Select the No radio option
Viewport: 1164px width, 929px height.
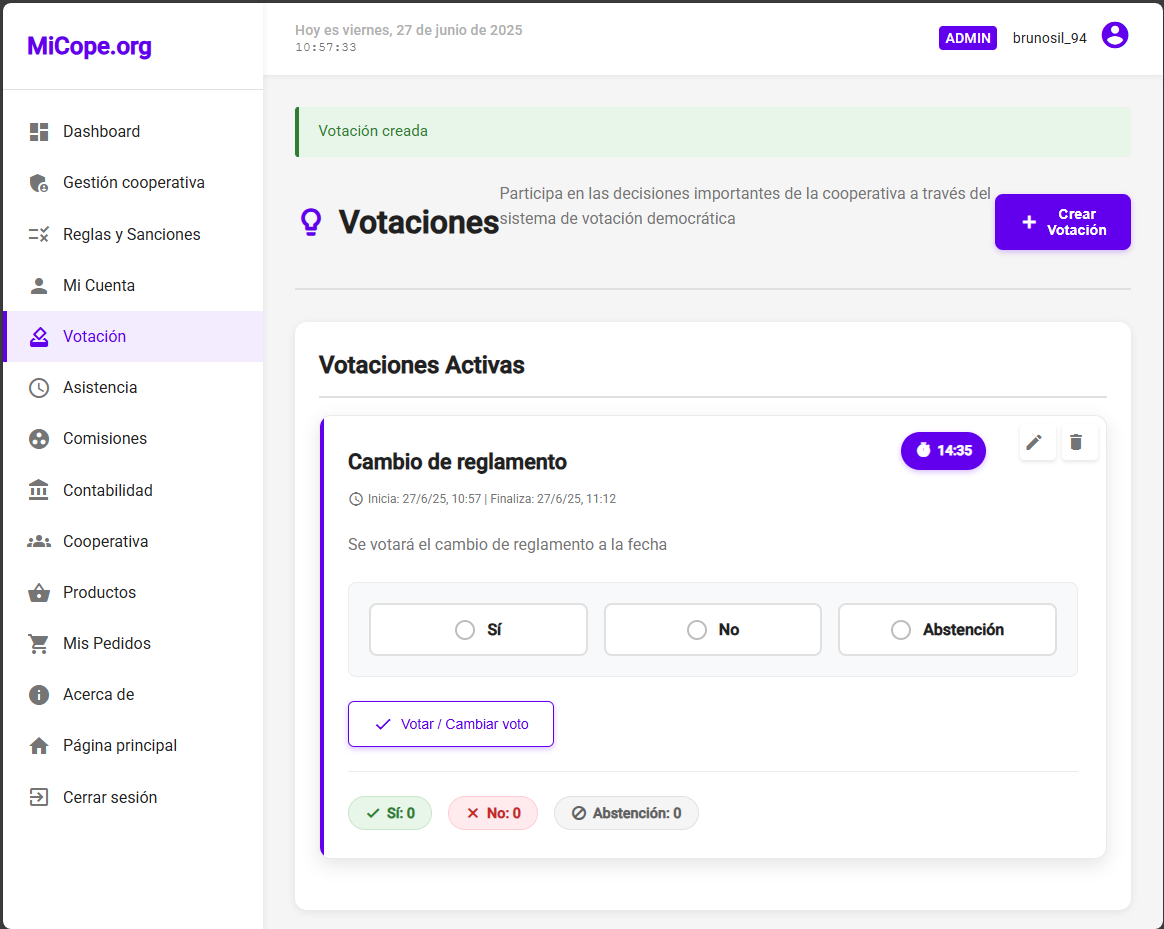coord(697,630)
